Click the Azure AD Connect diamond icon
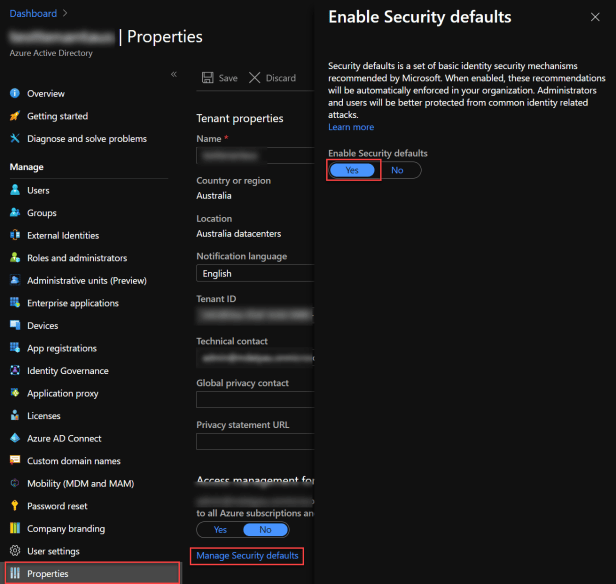The width and height of the screenshot is (616, 584). pos(15,438)
